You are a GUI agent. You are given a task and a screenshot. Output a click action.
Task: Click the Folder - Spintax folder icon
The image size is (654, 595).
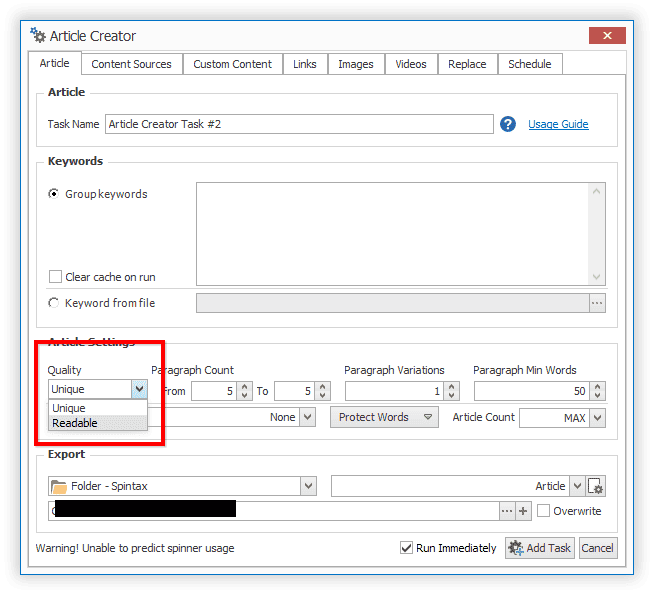59,487
